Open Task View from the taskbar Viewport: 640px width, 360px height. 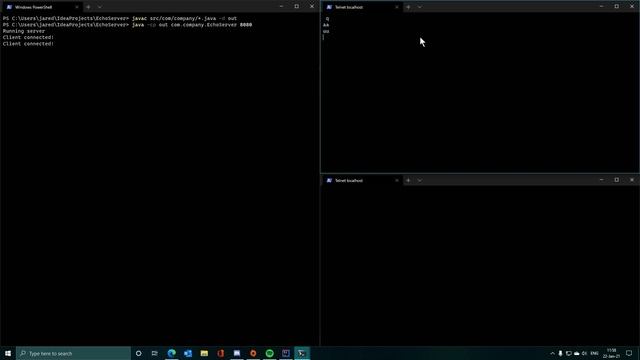(x=154, y=353)
